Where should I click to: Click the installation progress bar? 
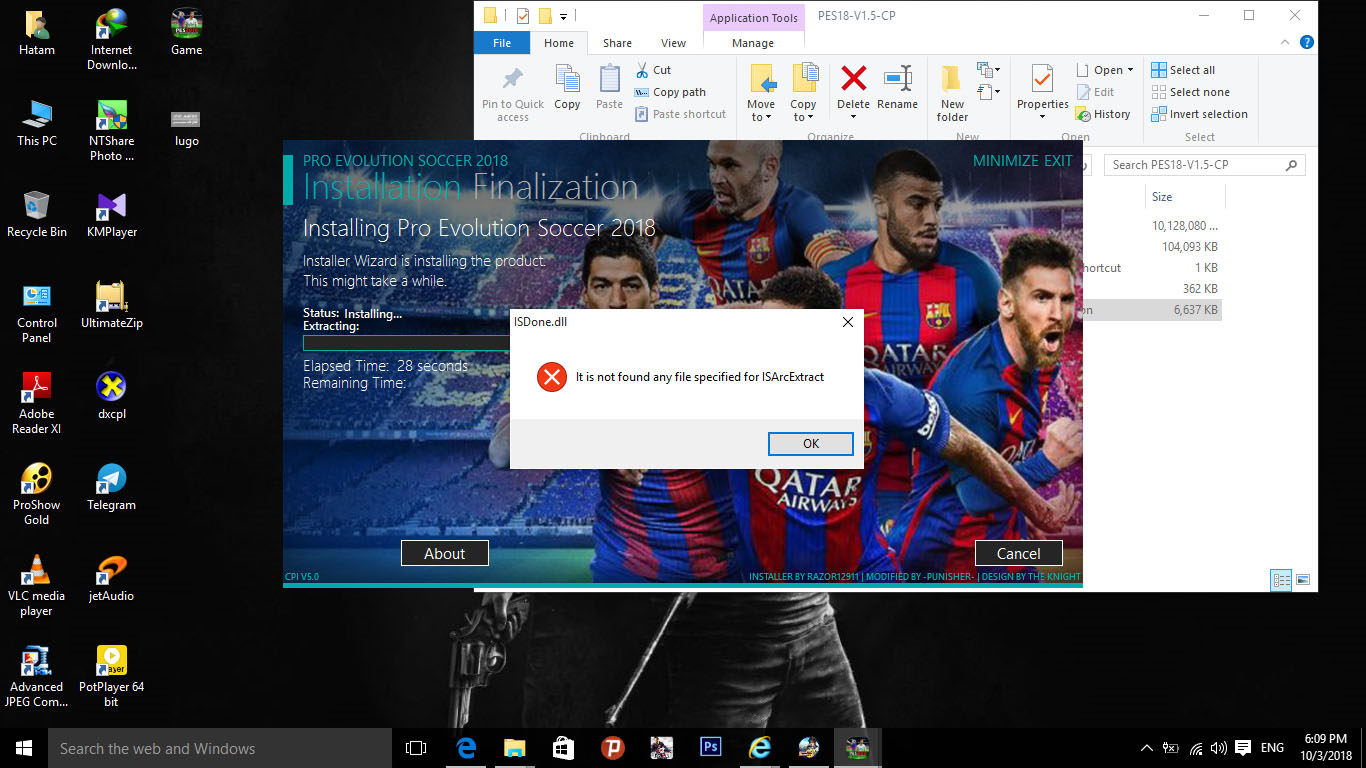[x=406, y=343]
